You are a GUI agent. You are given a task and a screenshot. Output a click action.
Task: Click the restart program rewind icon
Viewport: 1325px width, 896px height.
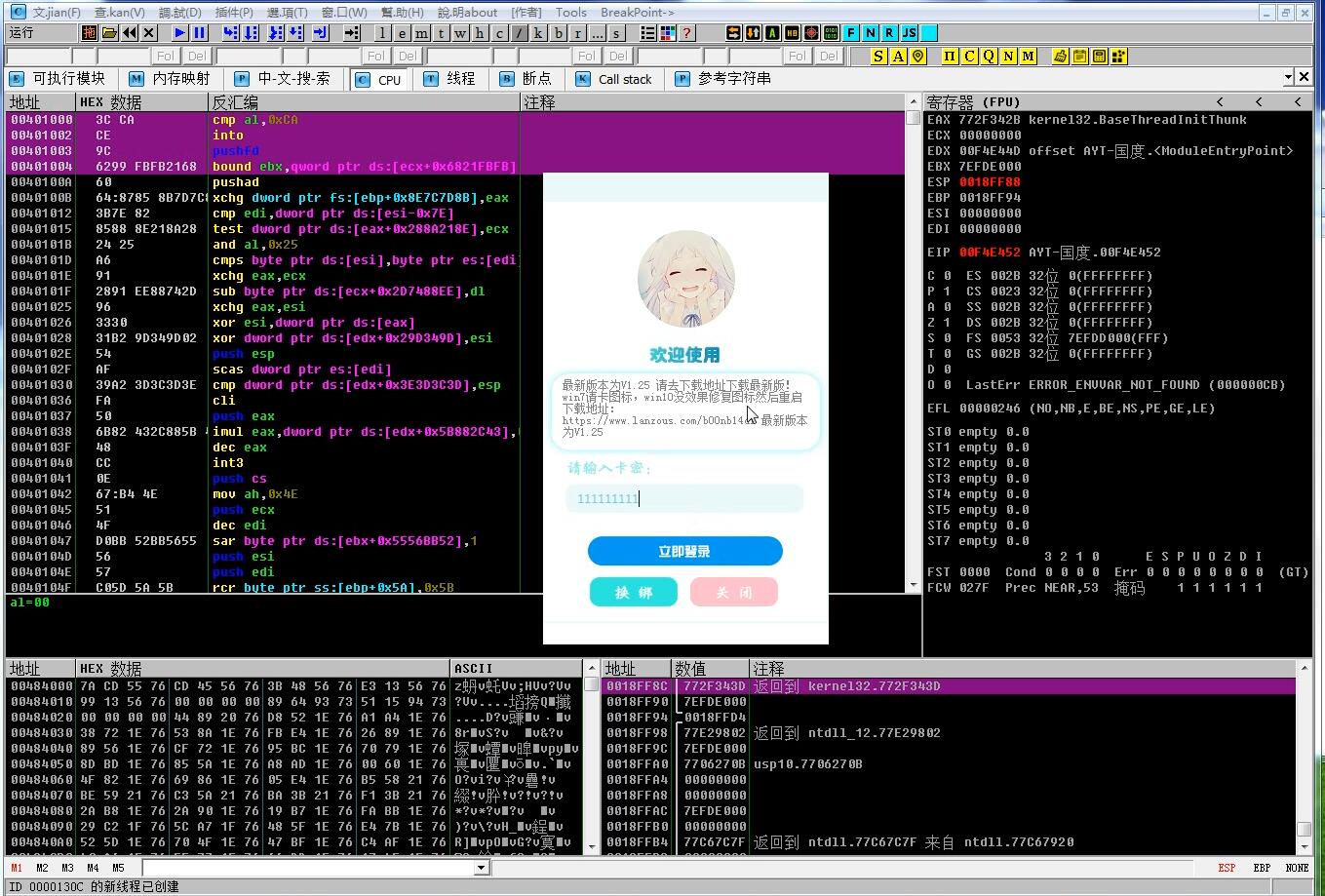point(129,32)
